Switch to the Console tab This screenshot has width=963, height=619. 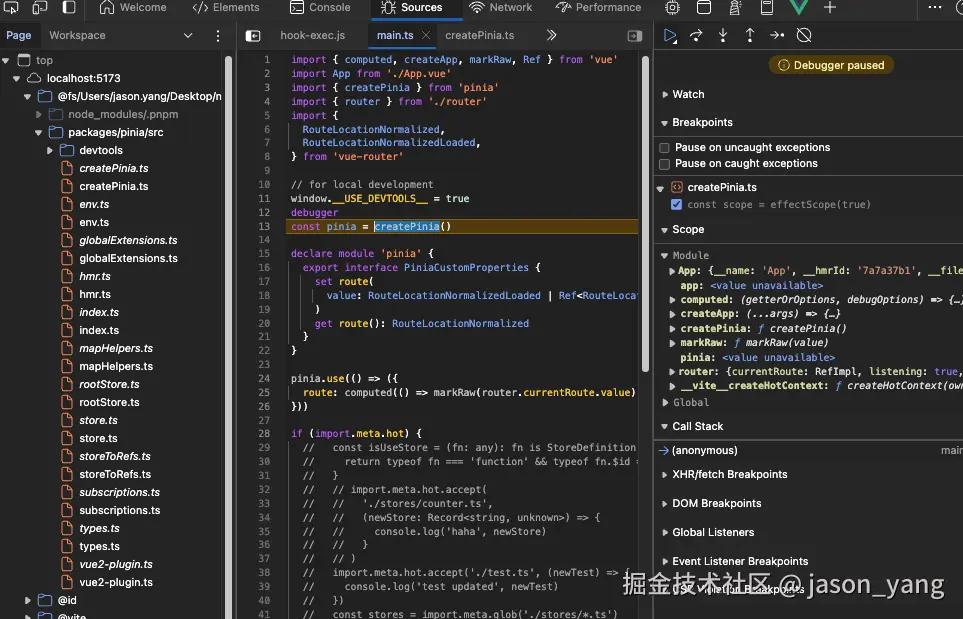click(x=320, y=7)
